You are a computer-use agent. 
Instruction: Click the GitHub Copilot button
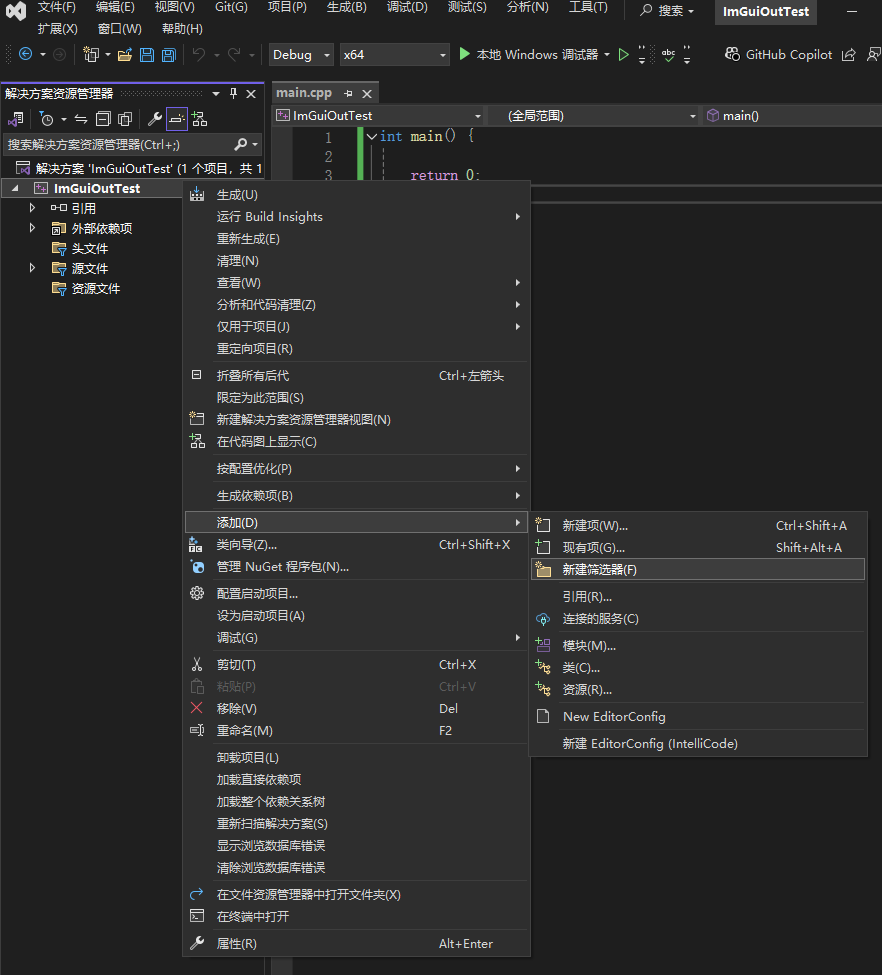(x=778, y=55)
